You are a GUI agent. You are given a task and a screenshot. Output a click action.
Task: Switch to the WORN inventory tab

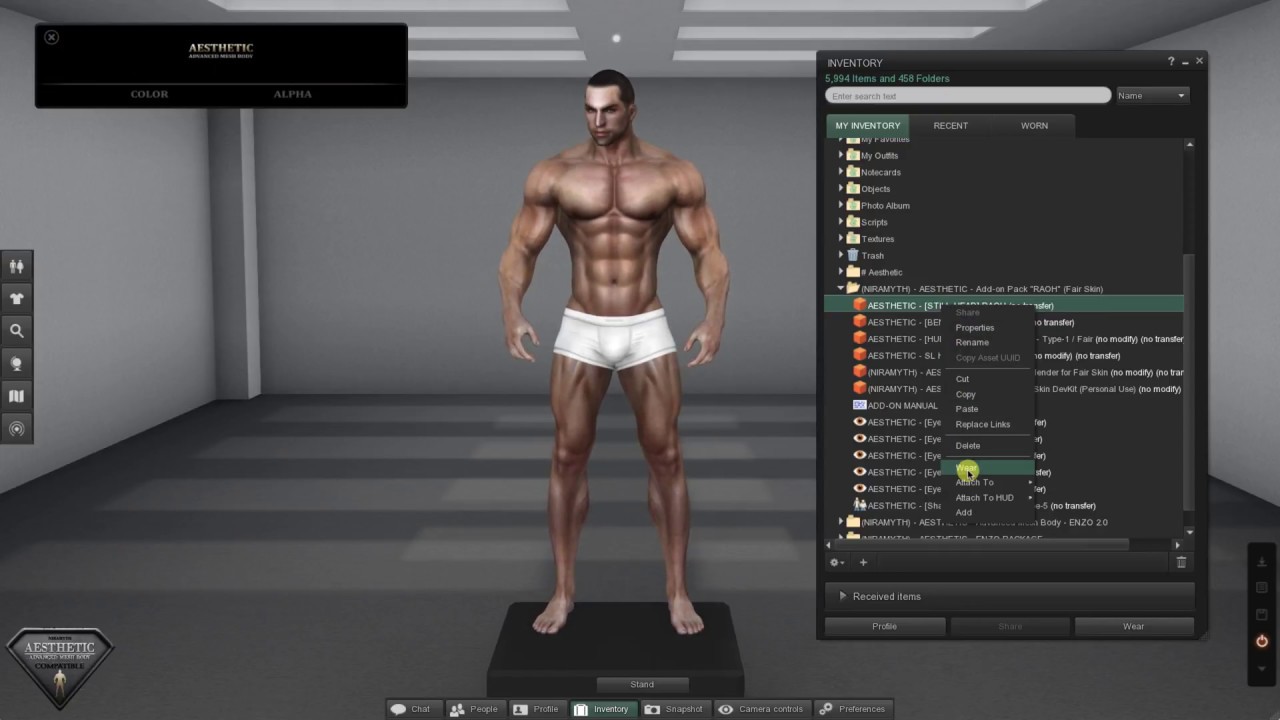(x=1034, y=126)
